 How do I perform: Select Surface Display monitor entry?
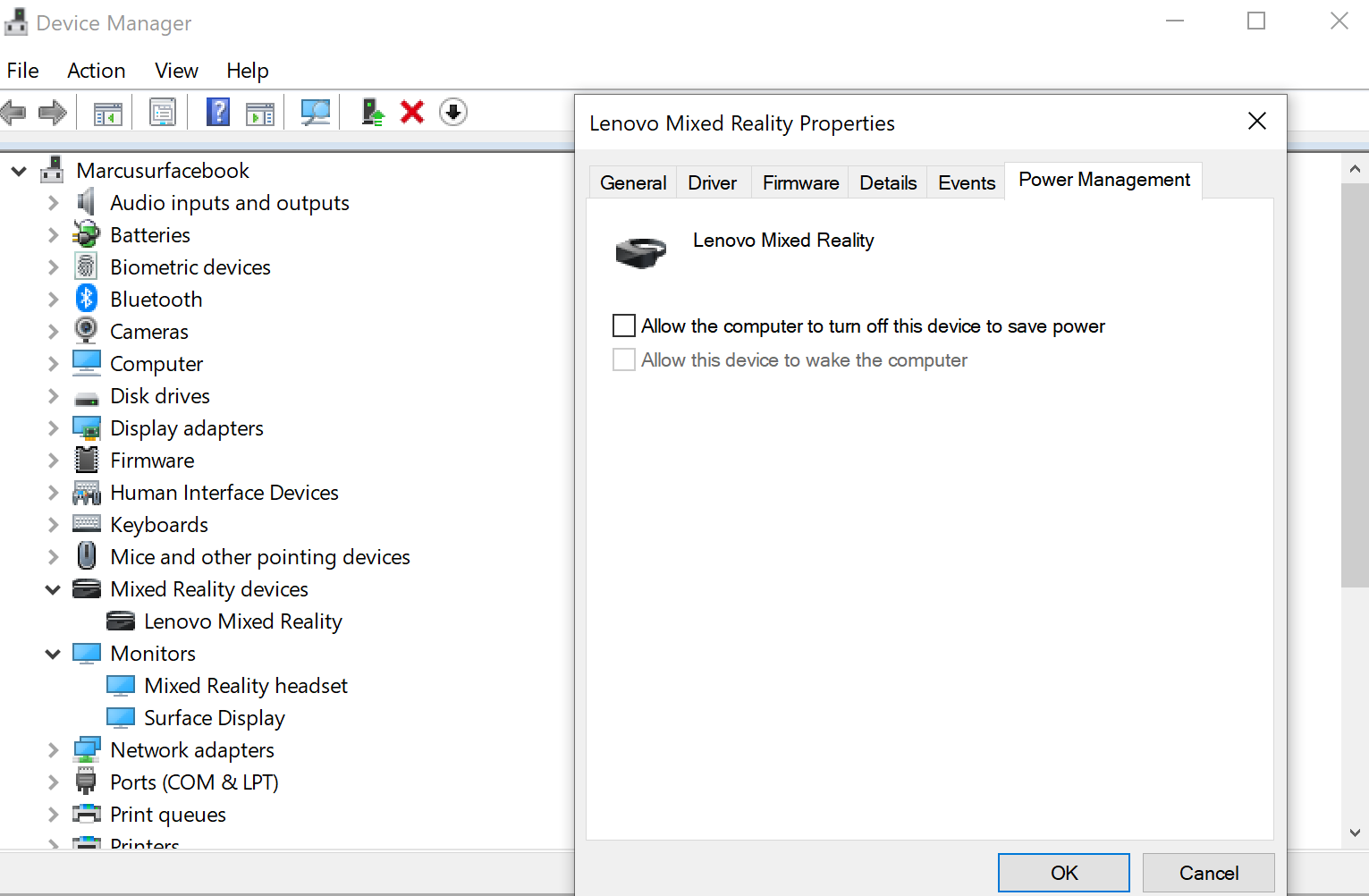(215, 718)
